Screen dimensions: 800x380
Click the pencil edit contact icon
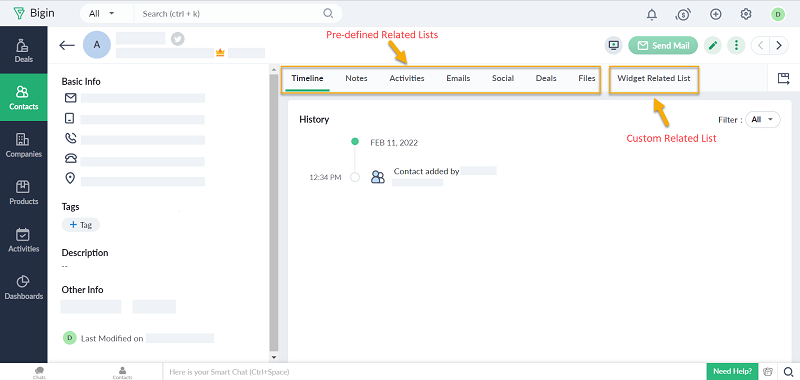[x=713, y=45]
